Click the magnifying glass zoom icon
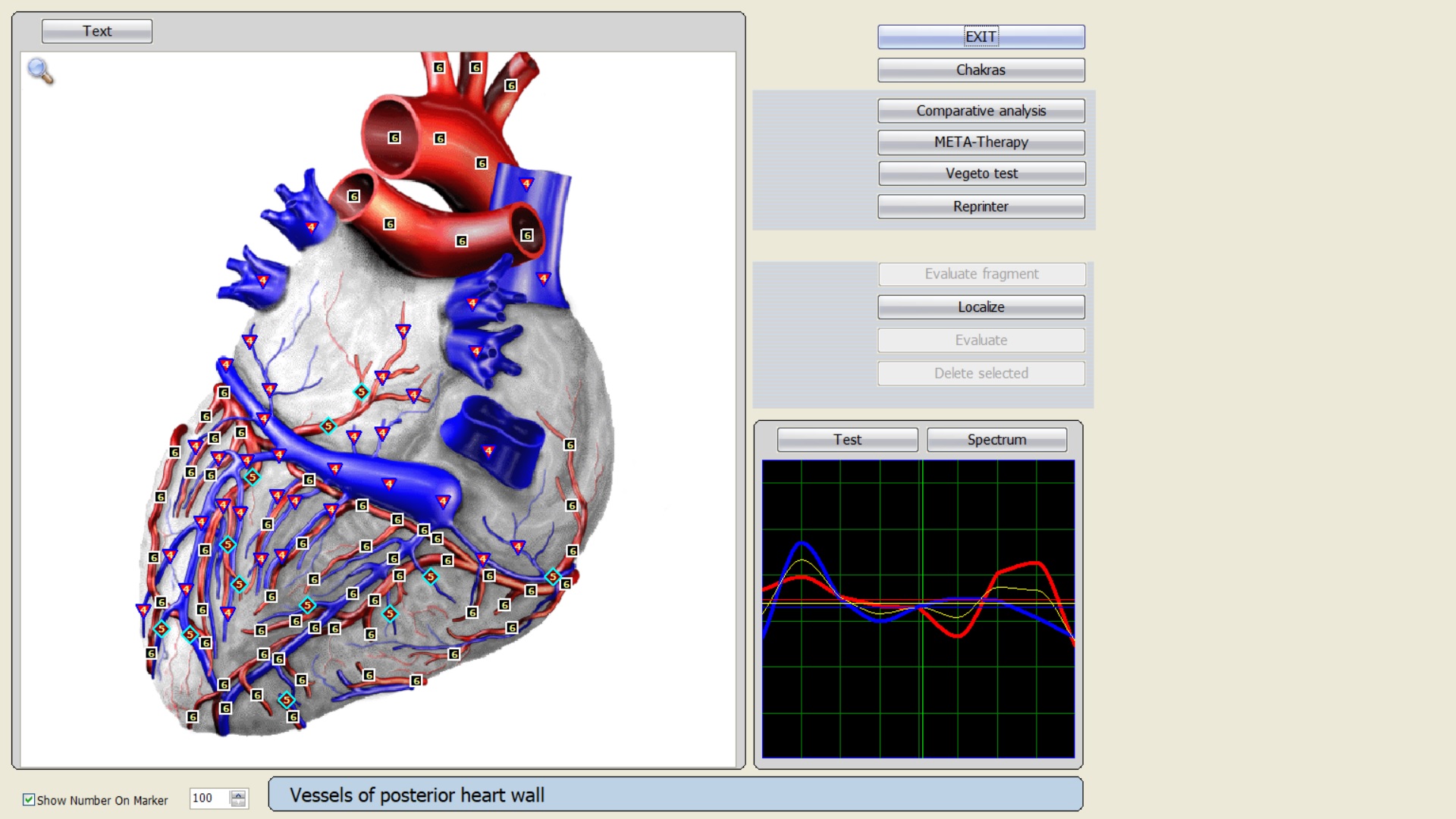 [40, 71]
